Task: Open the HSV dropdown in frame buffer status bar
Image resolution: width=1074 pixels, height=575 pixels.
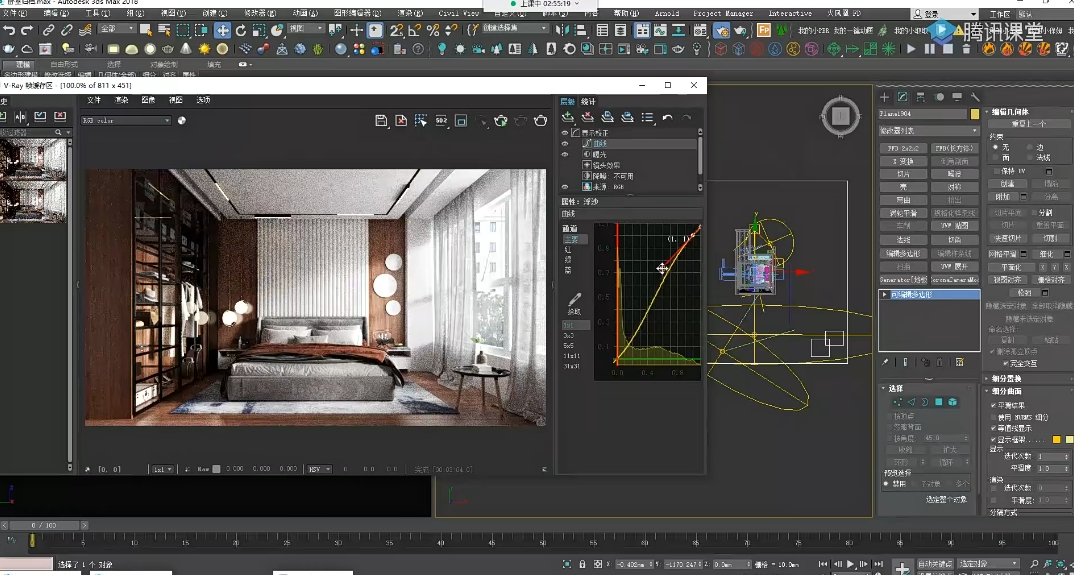Action: 319,469
